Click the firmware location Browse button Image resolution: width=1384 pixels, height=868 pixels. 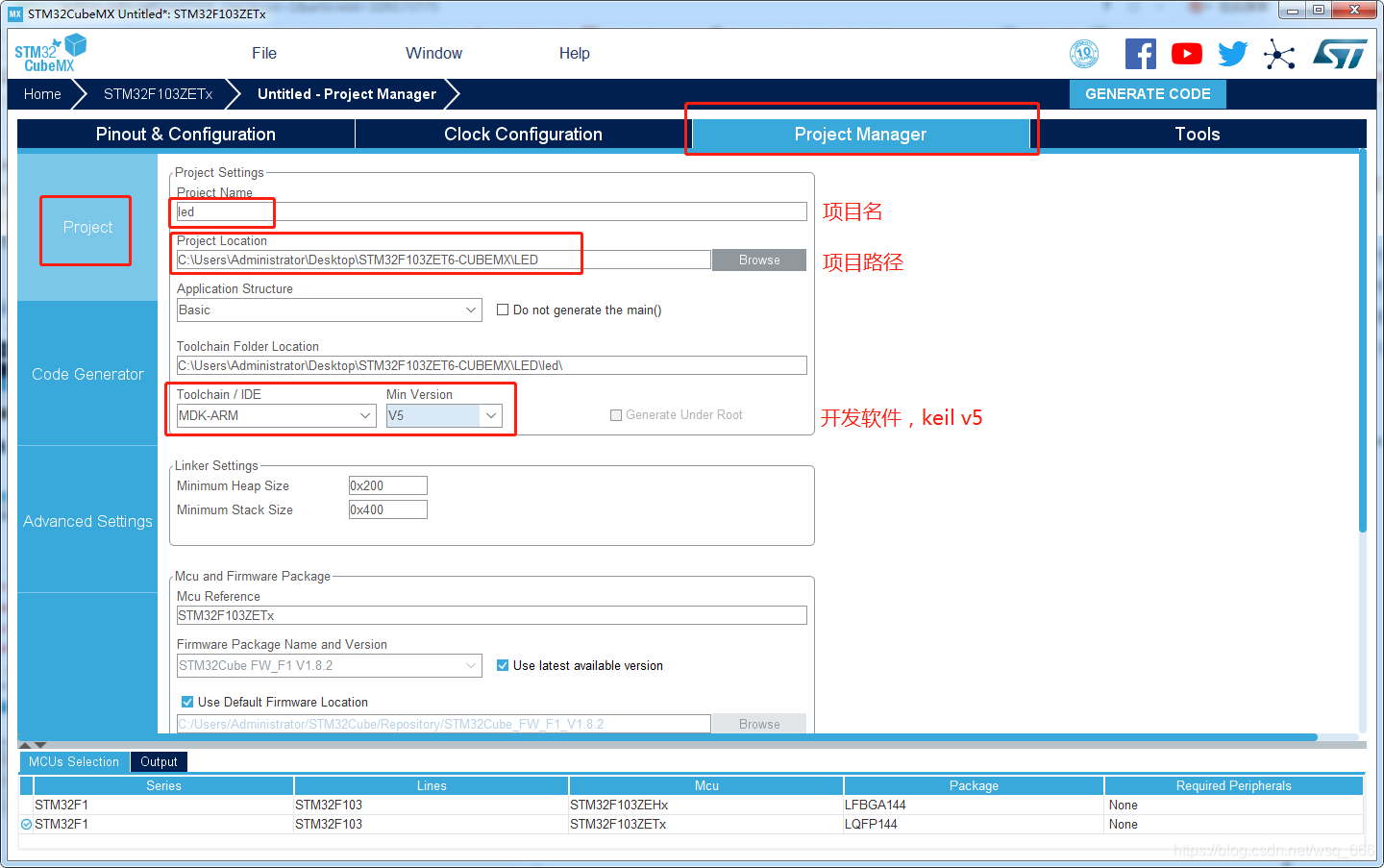coord(759,724)
